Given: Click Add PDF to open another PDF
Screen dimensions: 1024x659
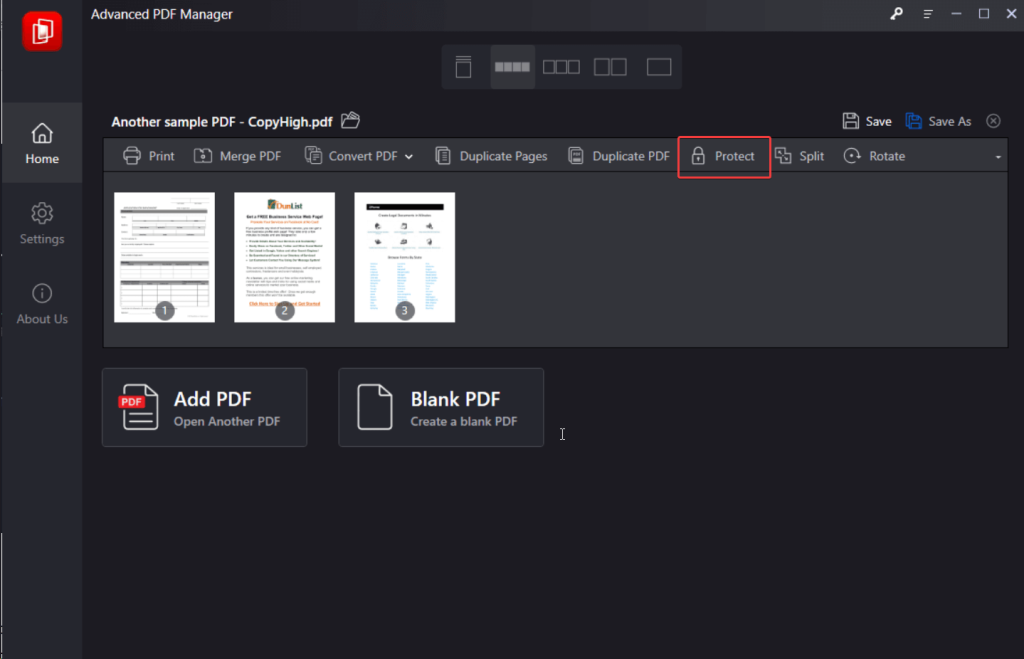Looking at the screenshot, I should (x=204, y=408).
